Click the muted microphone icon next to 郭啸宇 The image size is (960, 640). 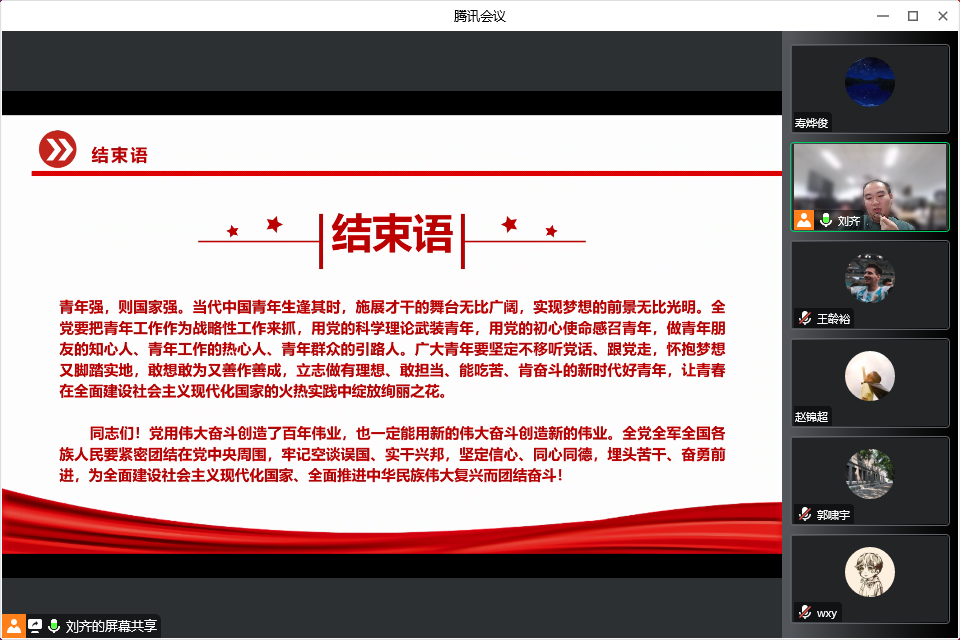coord(804,514)
